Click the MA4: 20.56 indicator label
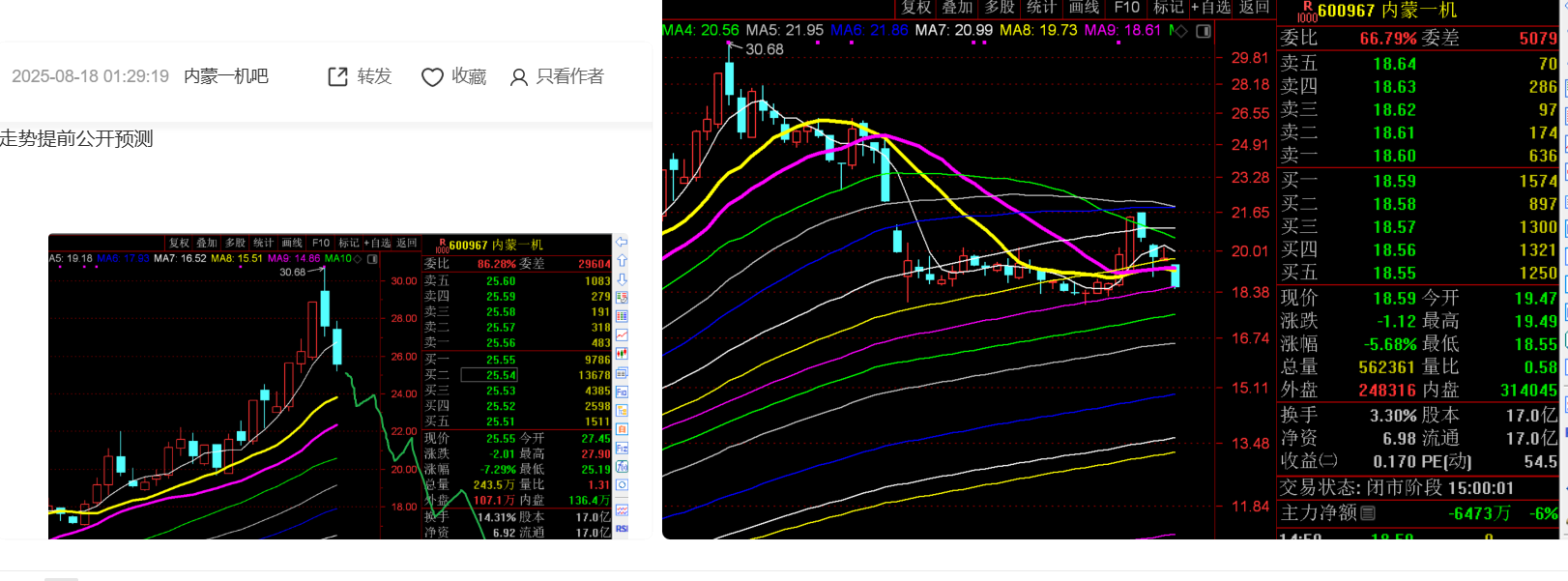This screenshot has width=1568, height=581. pos(701,31)
